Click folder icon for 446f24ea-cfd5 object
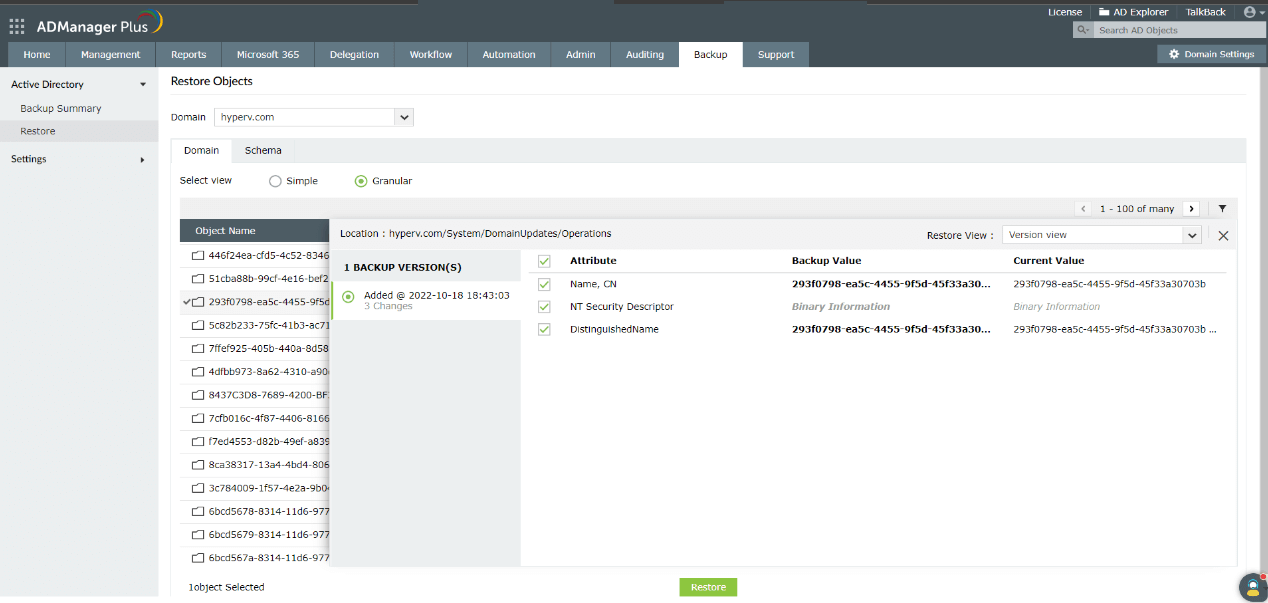Image resolution: width=1268 pixels, height=603 pixels. click(198, 255)
